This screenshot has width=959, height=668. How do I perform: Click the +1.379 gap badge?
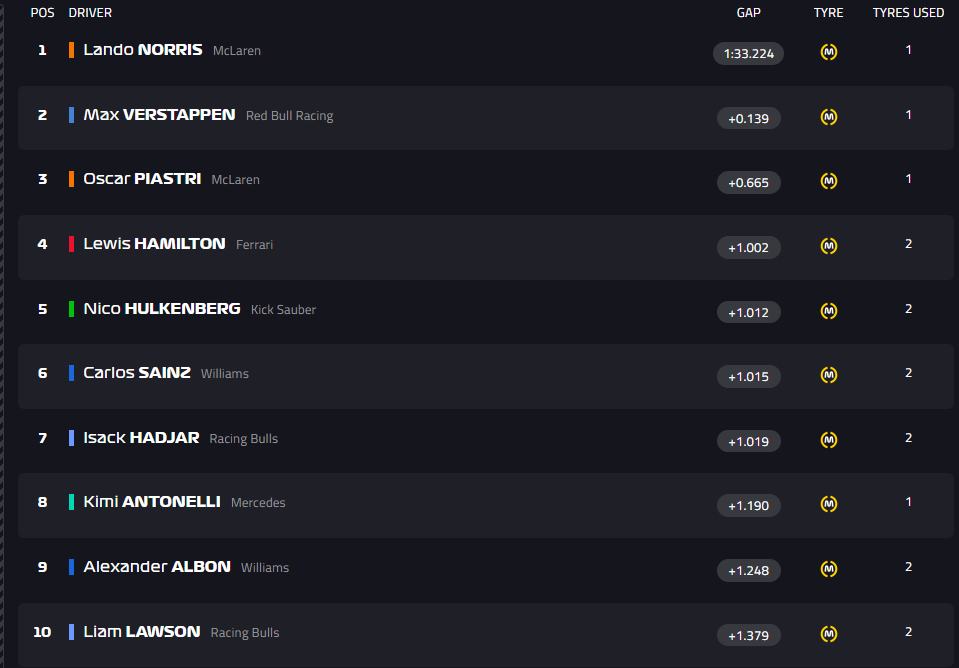pos(748,635)
